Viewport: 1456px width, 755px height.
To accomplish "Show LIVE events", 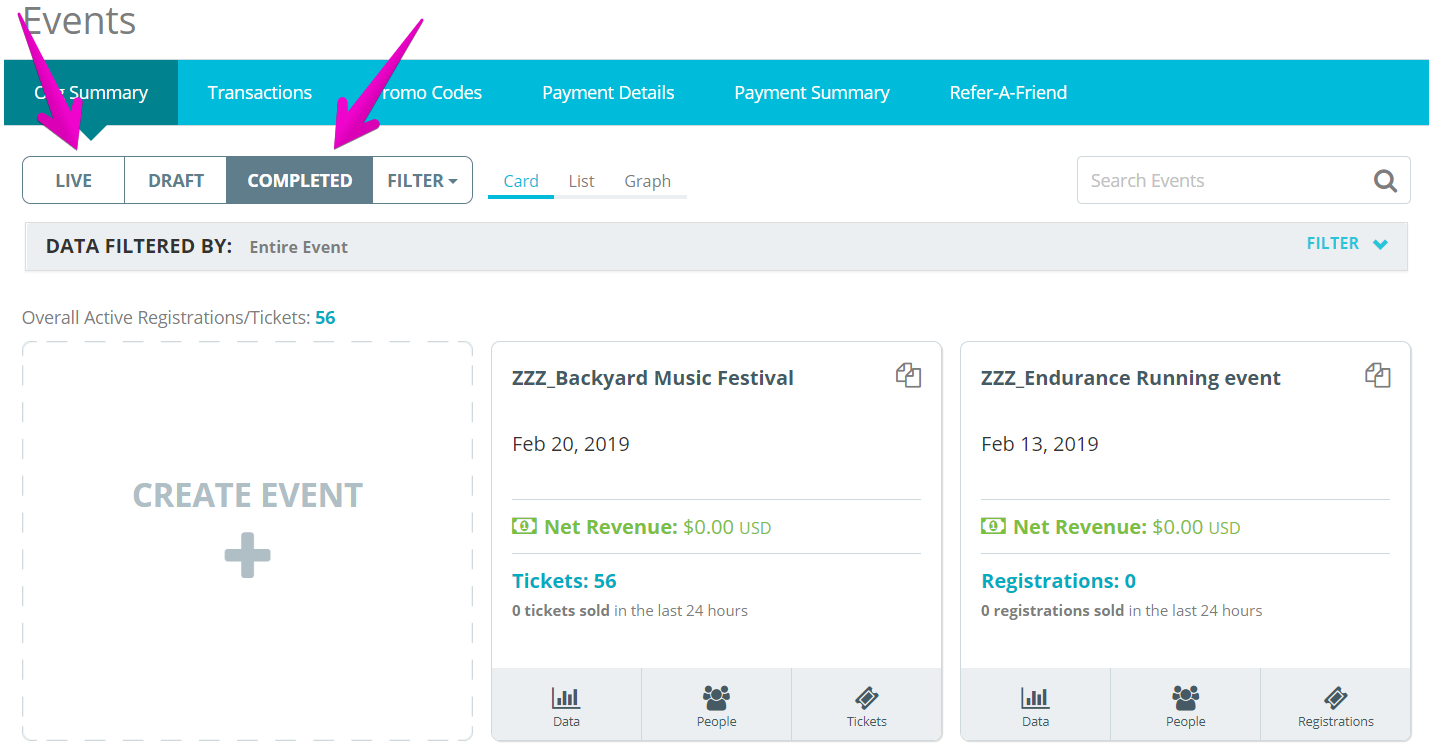I will 74,181.
